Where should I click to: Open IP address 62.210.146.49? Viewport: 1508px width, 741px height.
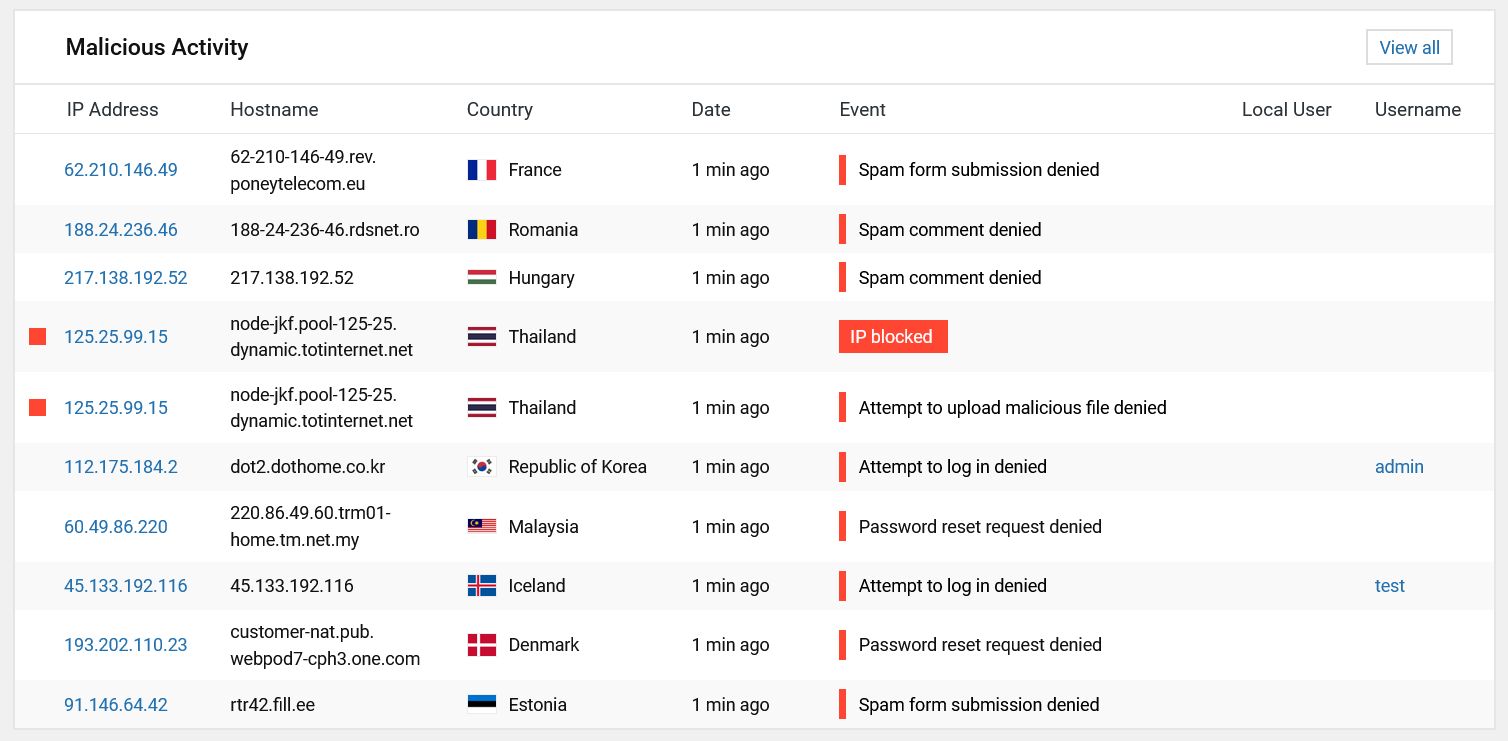tap(121, 170)
